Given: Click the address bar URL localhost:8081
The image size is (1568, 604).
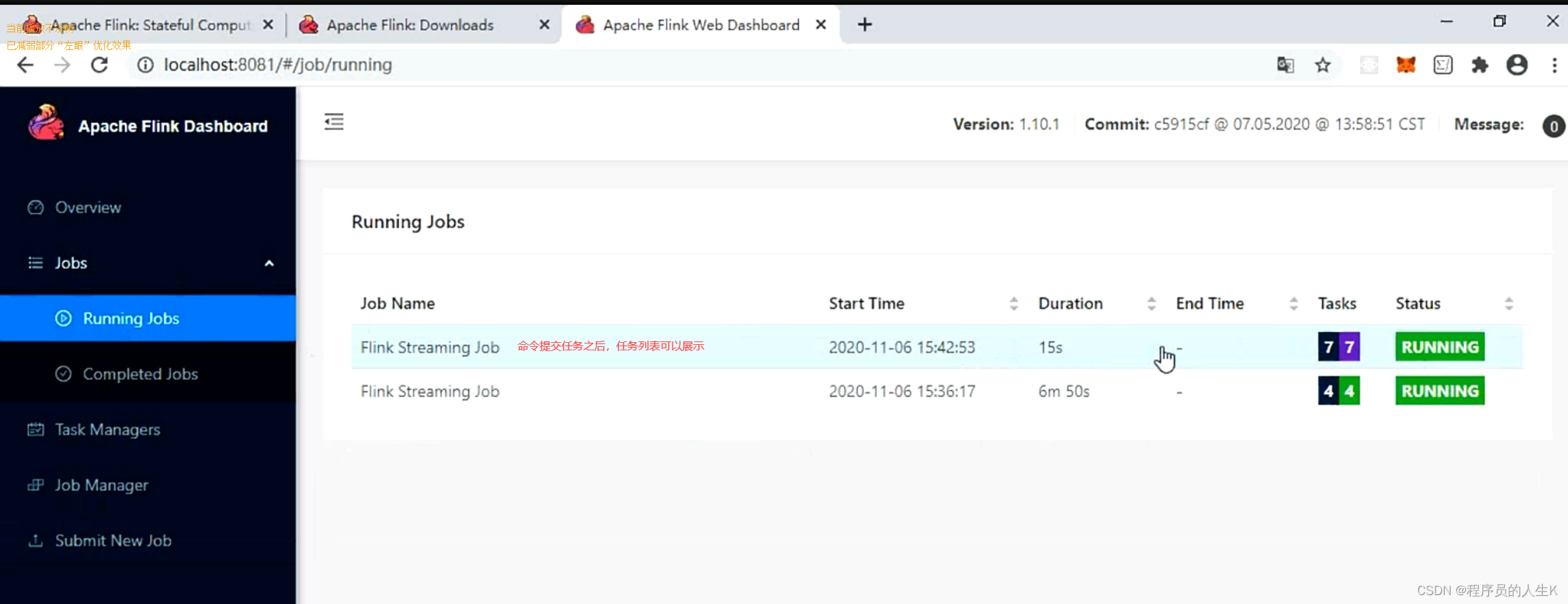Looking at the screenshot, I should click(278, 65).
